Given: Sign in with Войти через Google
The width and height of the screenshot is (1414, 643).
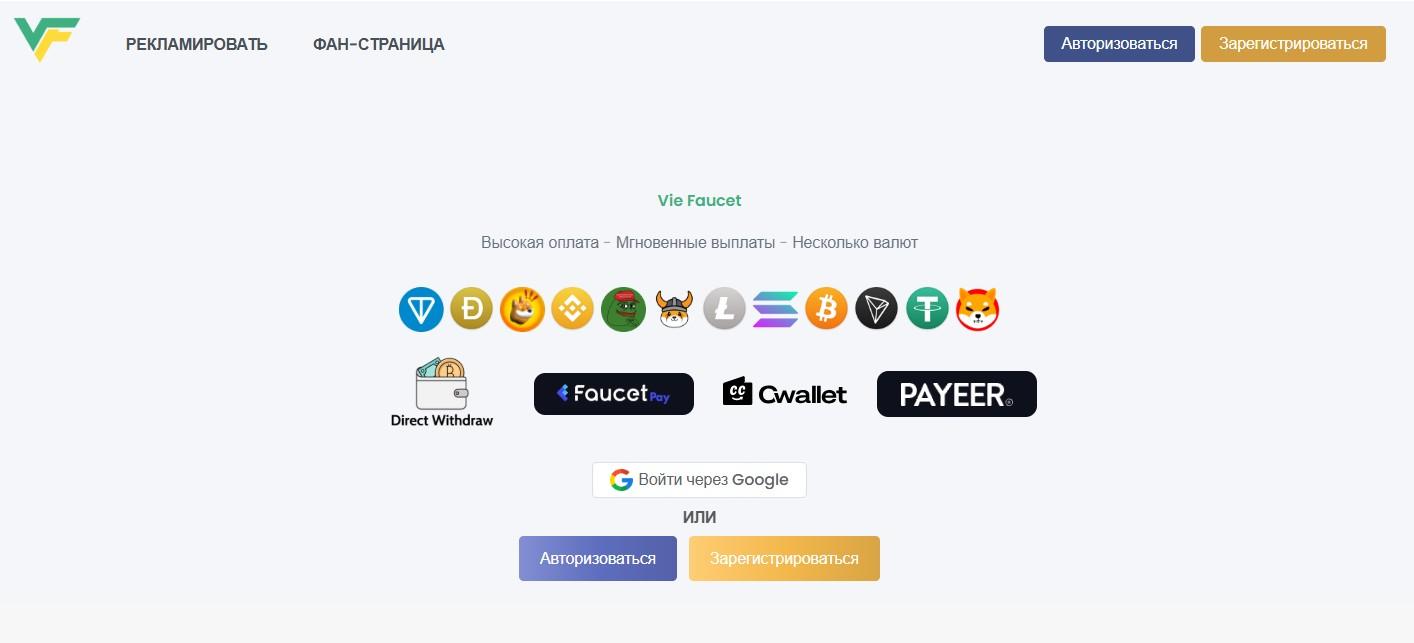Looking at the screenshot, I should point(699,480).
